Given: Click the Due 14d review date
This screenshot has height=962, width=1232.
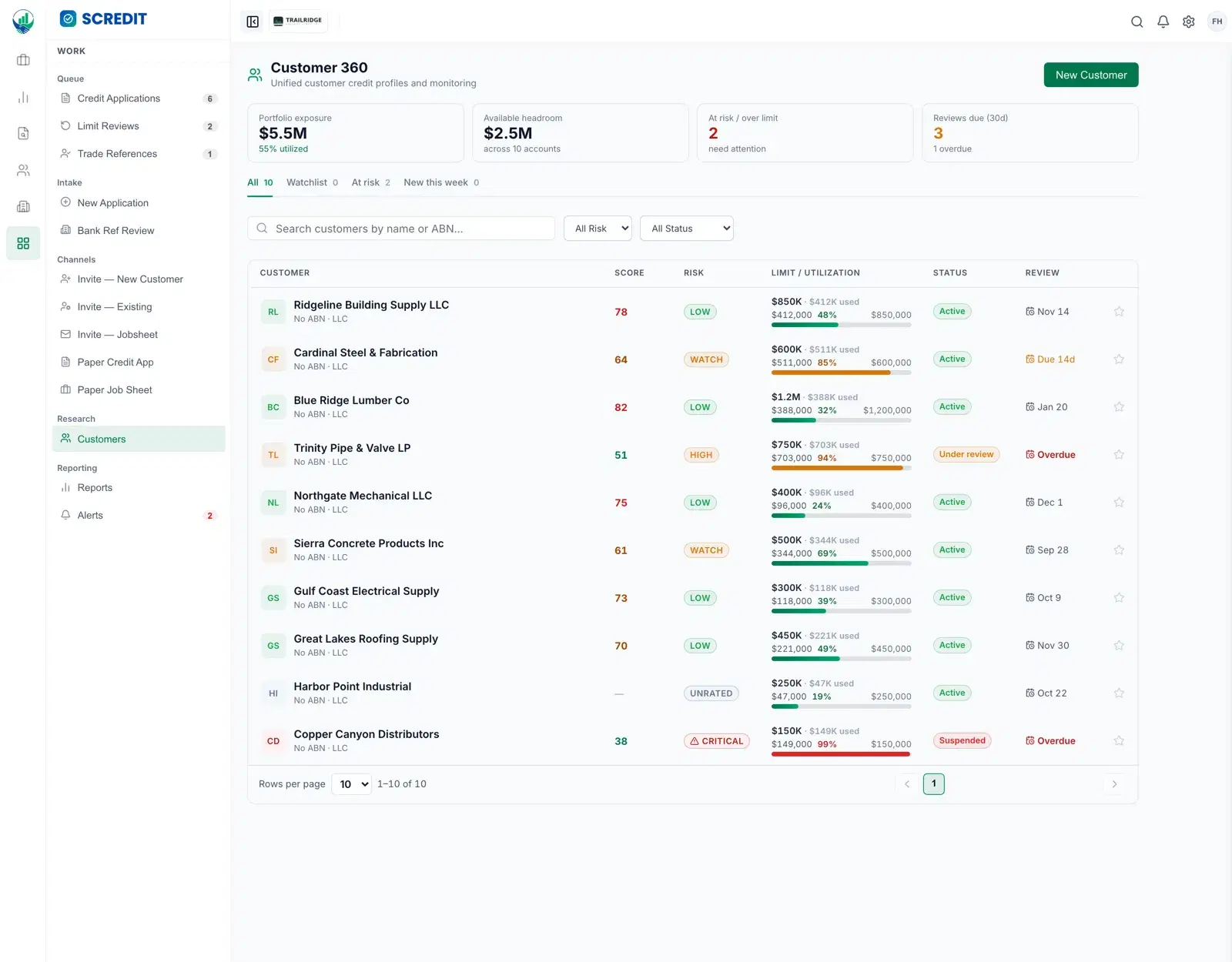Looking at the screenshot, I should click(1050, 359).
